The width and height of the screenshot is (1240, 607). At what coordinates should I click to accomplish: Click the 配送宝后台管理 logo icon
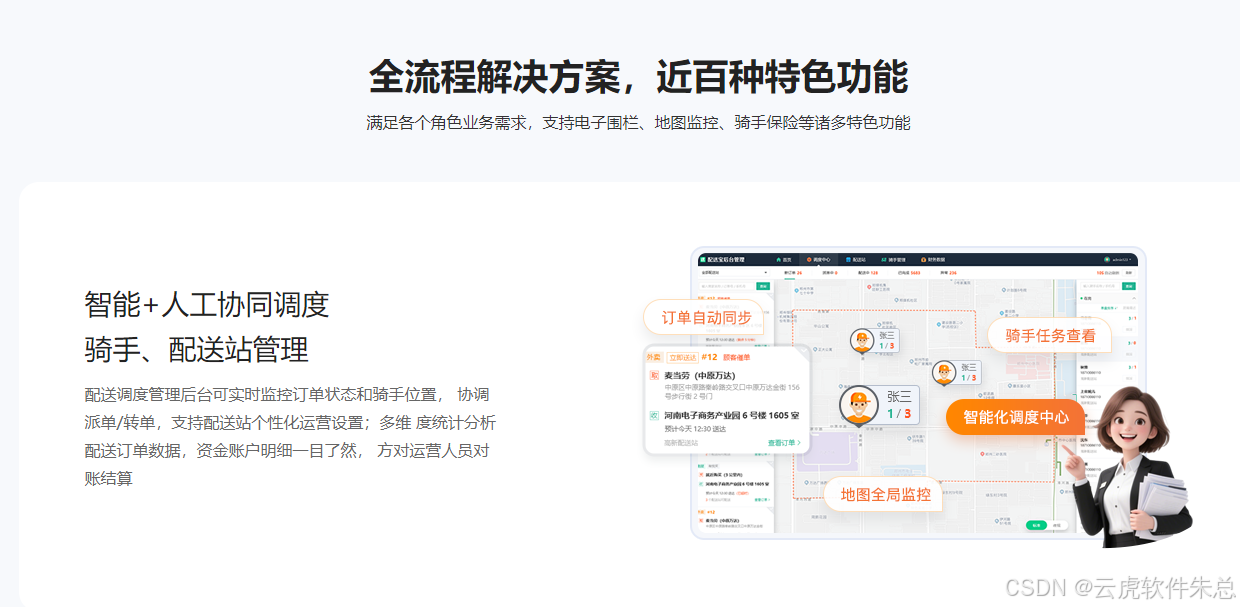point(702,259)
